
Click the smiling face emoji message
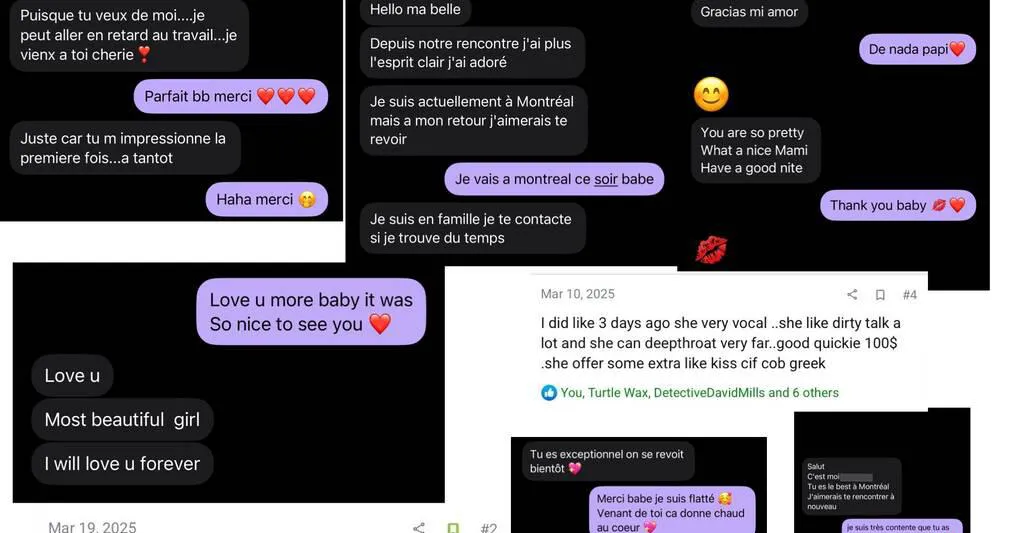click(711, 95)
